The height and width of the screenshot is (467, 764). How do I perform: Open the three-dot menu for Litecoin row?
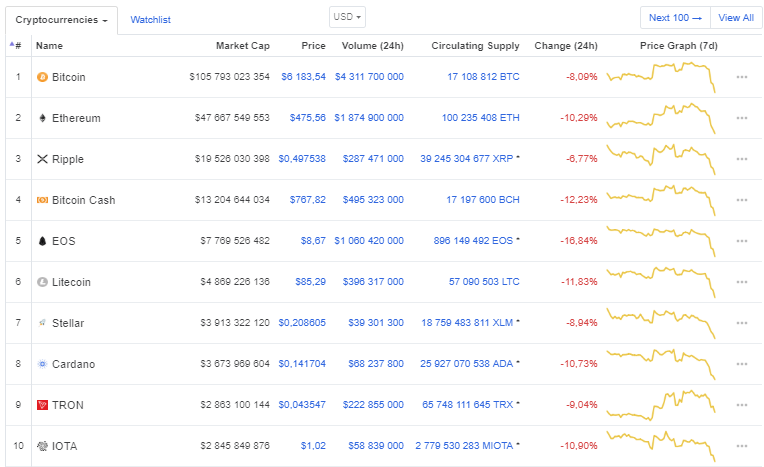point(742,282)
